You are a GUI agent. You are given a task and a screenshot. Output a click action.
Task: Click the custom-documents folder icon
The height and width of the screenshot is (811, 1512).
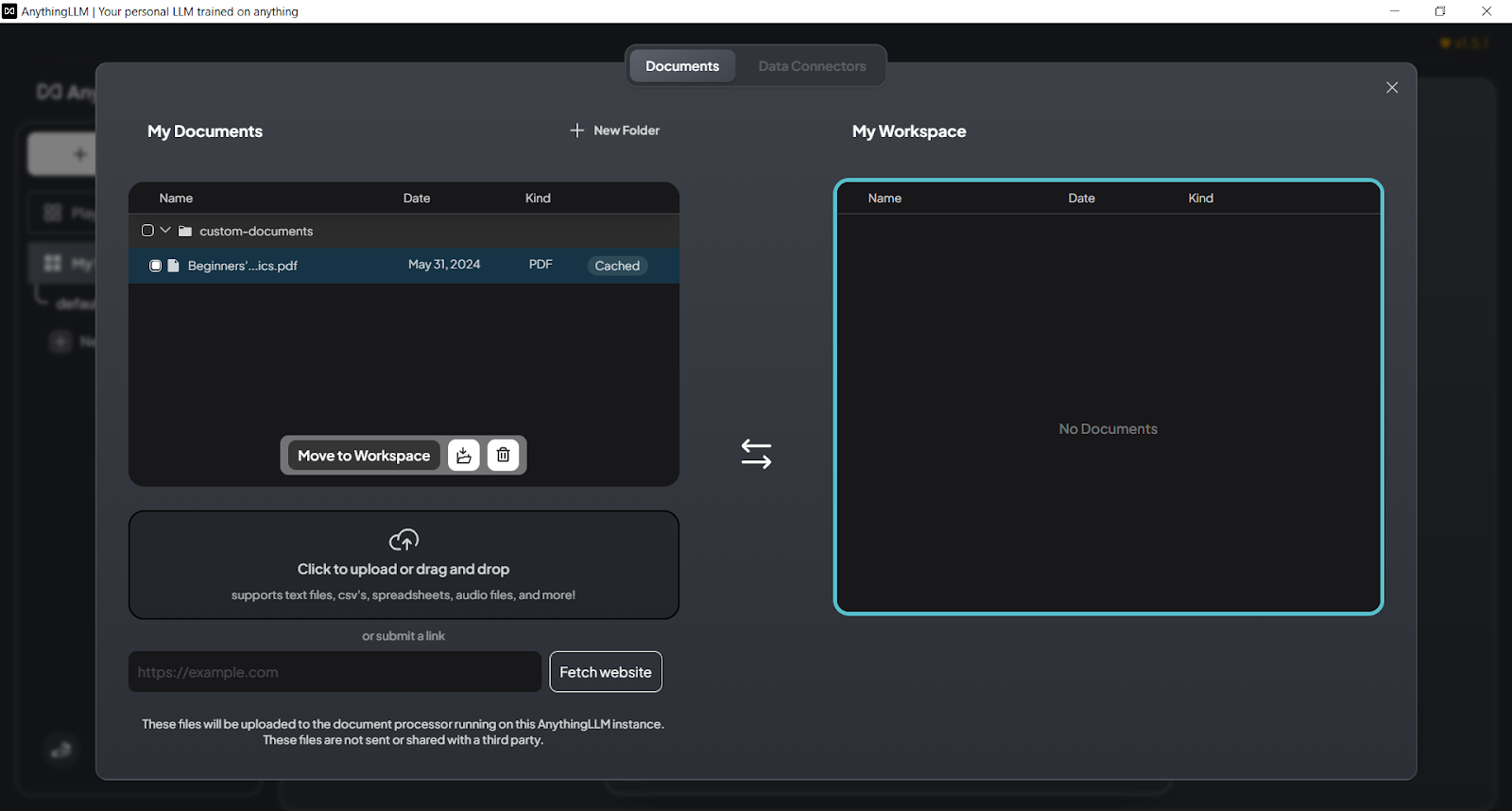(x=185, y=232)
